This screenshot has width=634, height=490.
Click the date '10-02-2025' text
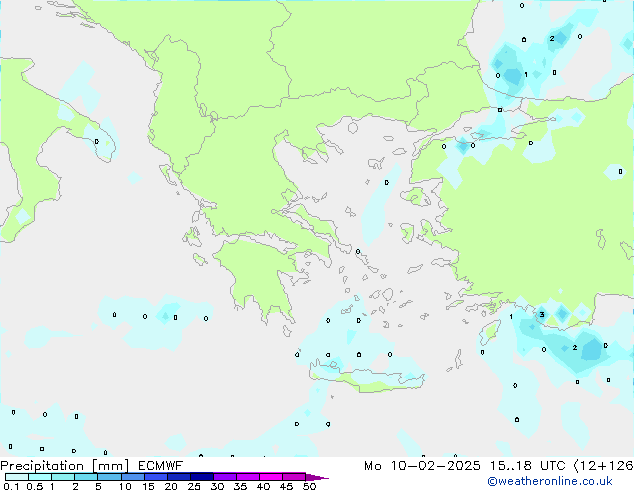pos(436,466)
